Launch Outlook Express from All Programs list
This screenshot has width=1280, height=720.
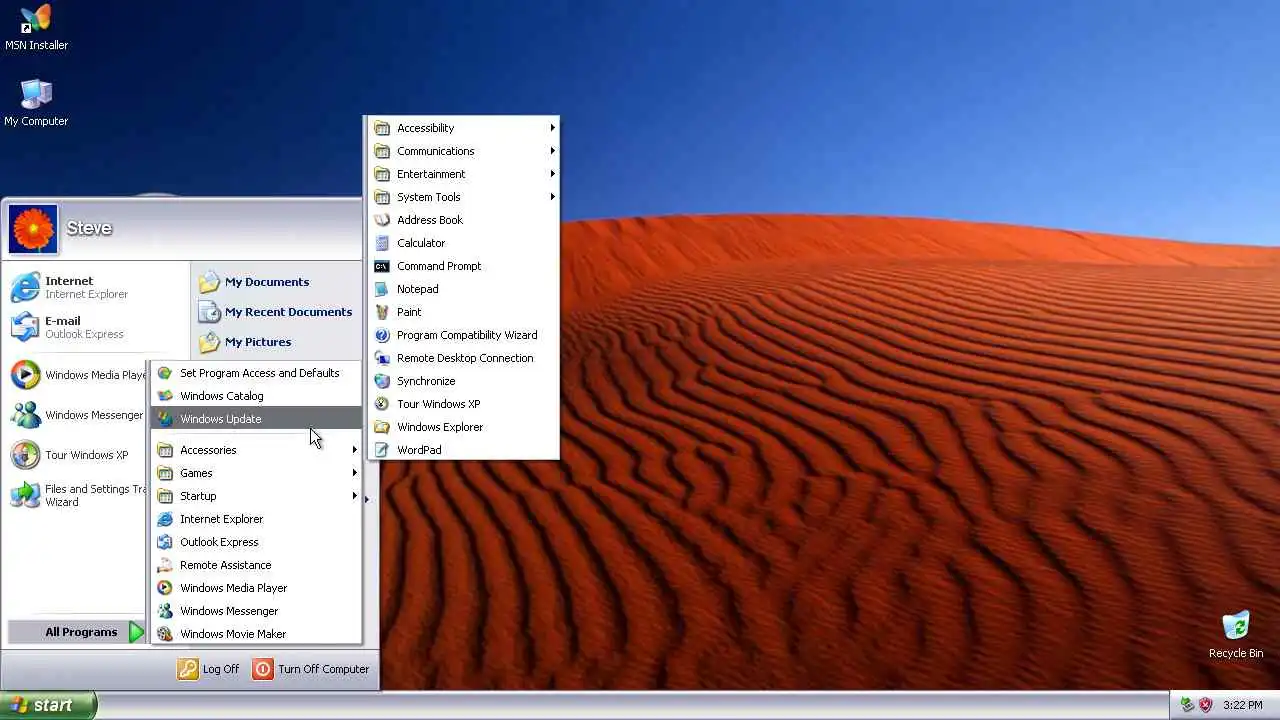(256, 542)
